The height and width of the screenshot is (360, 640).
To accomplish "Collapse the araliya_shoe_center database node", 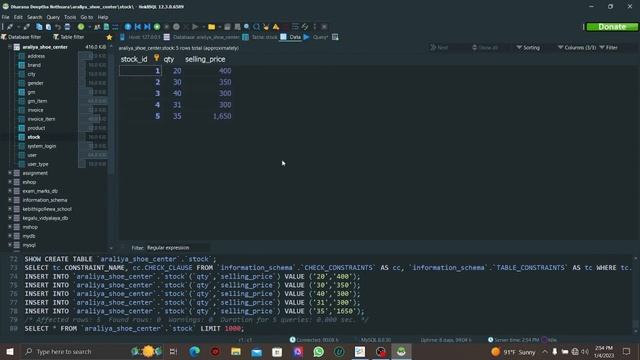I will point(10,47).
